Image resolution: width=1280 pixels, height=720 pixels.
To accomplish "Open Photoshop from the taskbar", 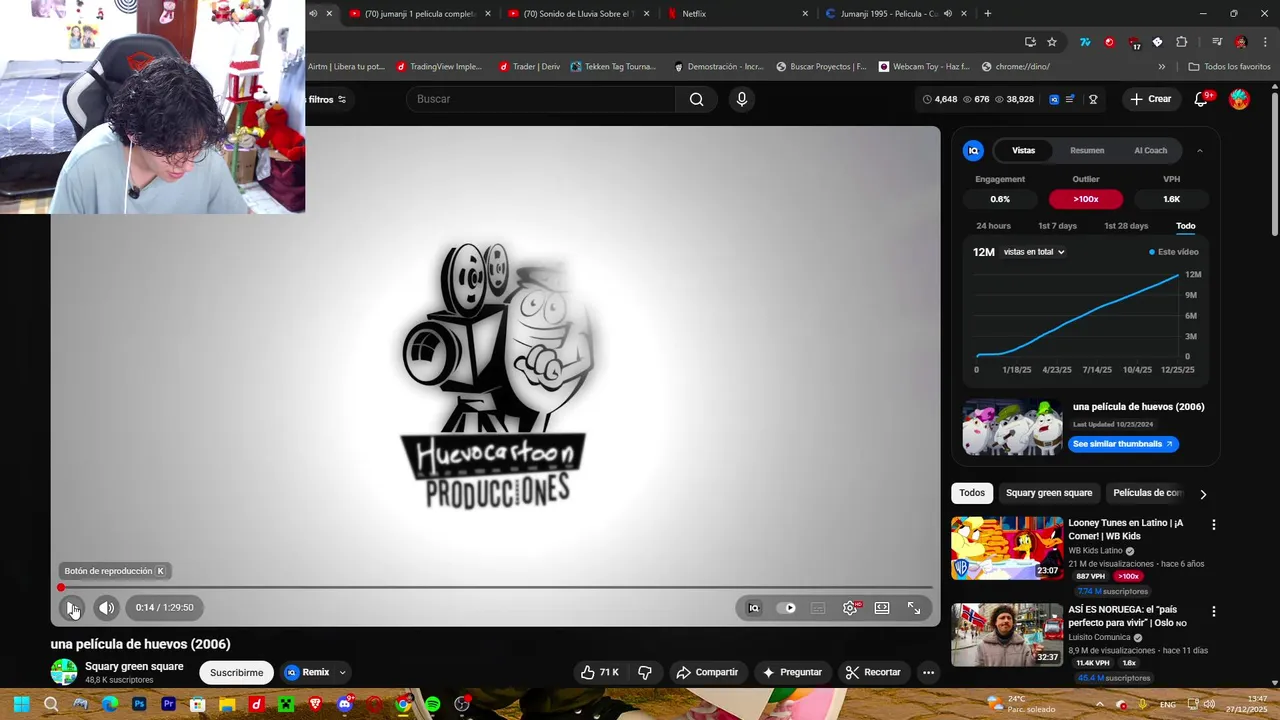I will [139, 705].
